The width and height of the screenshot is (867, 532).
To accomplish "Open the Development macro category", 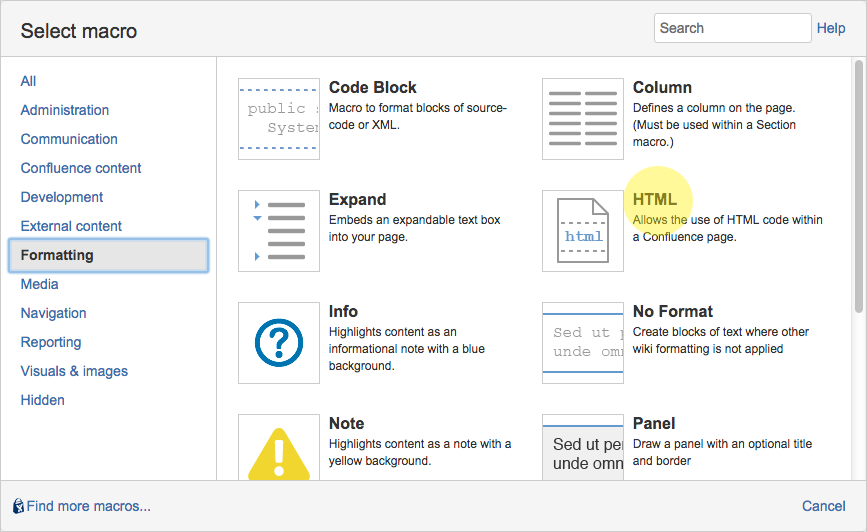I will 62,197.
